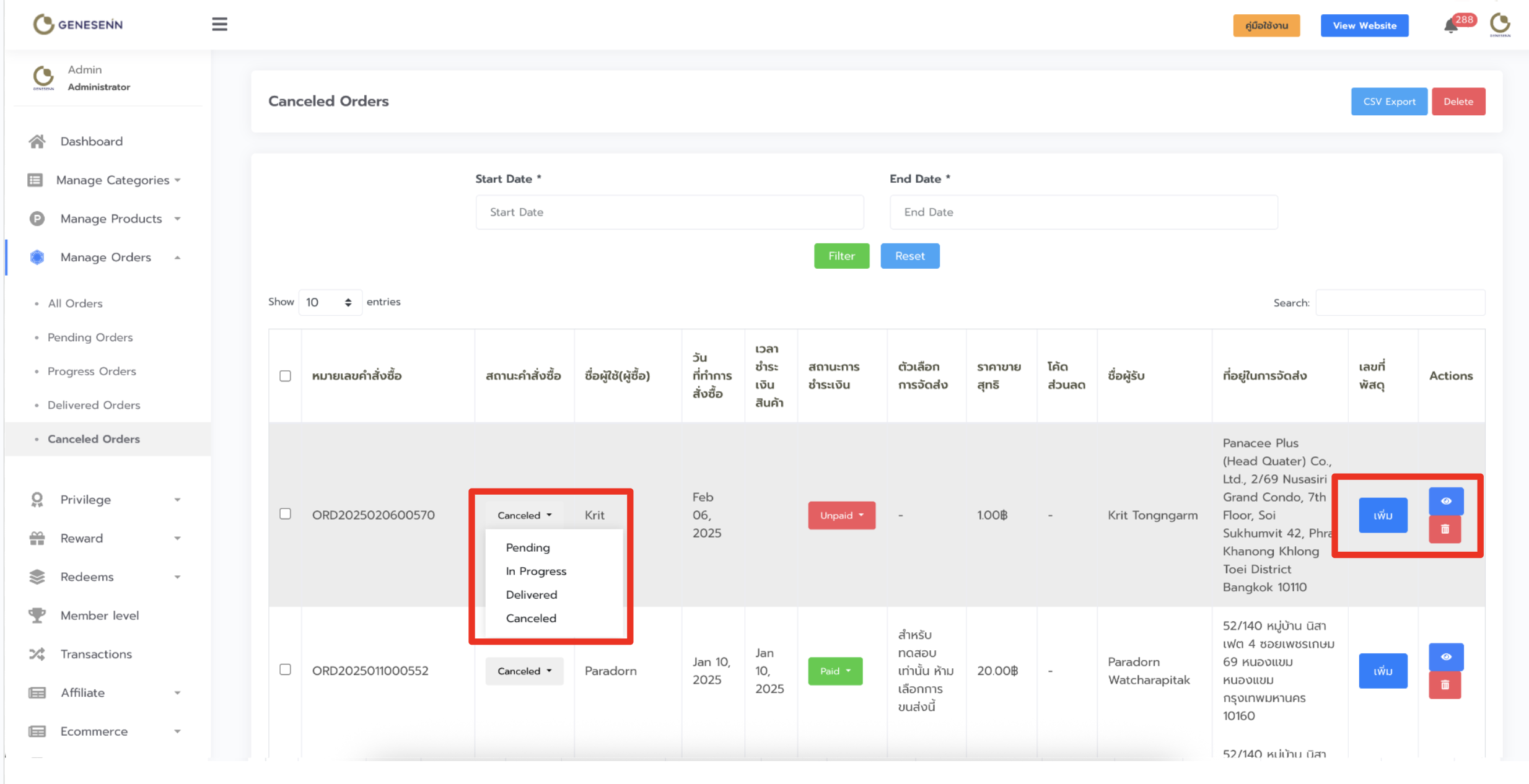Tick checkbox for order ORD2025020600570
Image resolution: width=1529 pixels, height=784 pixels.
point(285,514)
